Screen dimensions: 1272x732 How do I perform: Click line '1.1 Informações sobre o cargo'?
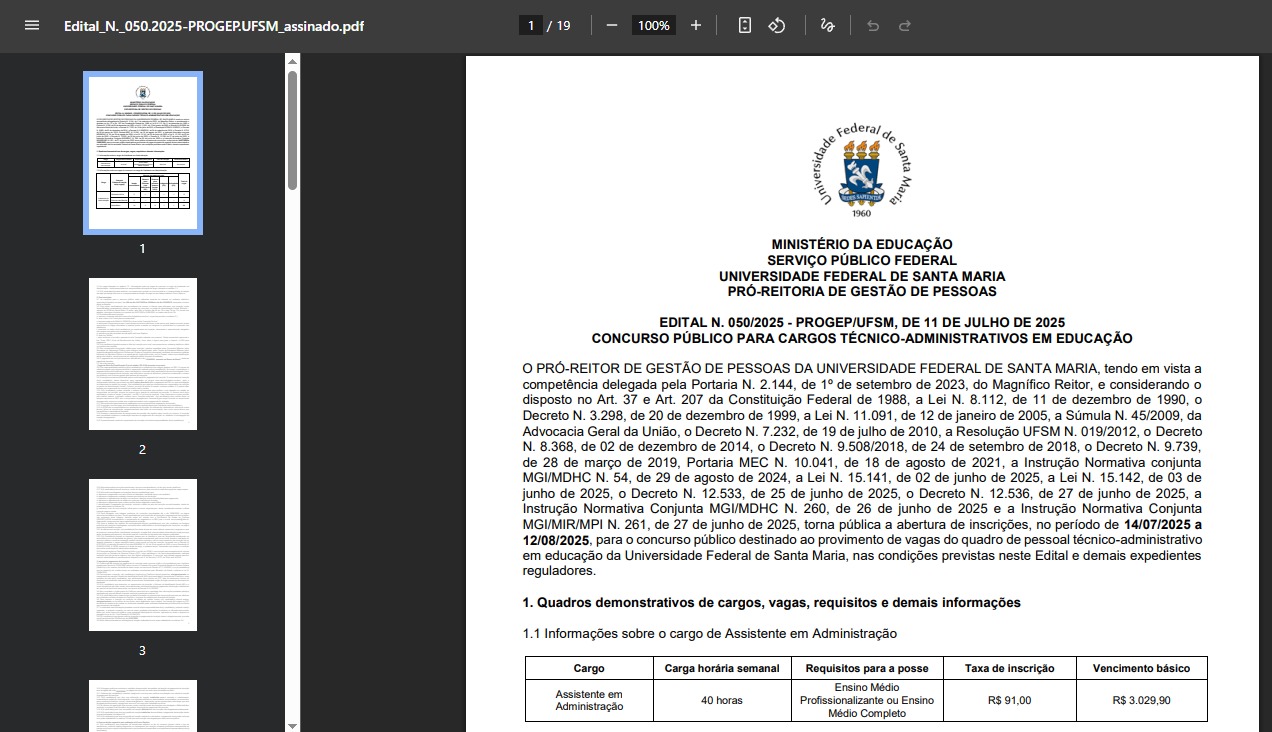tap(710, 634)
